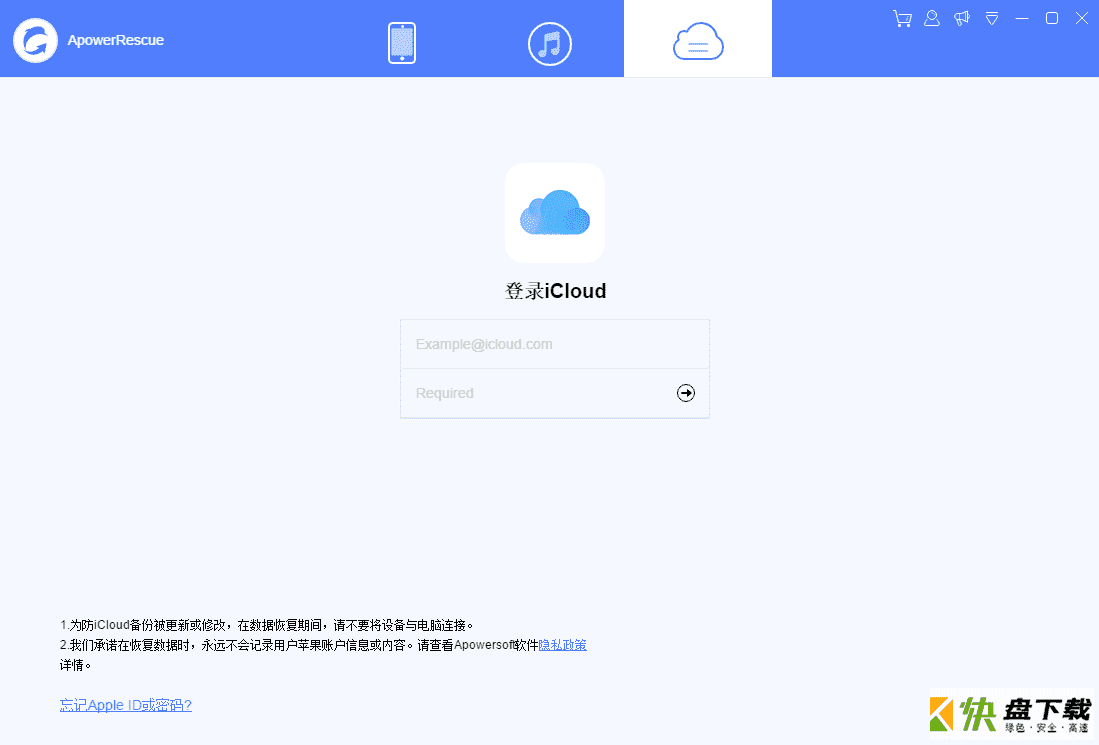
Task: Click the 忘记Apple ID或密码? link
Action: 125,705
